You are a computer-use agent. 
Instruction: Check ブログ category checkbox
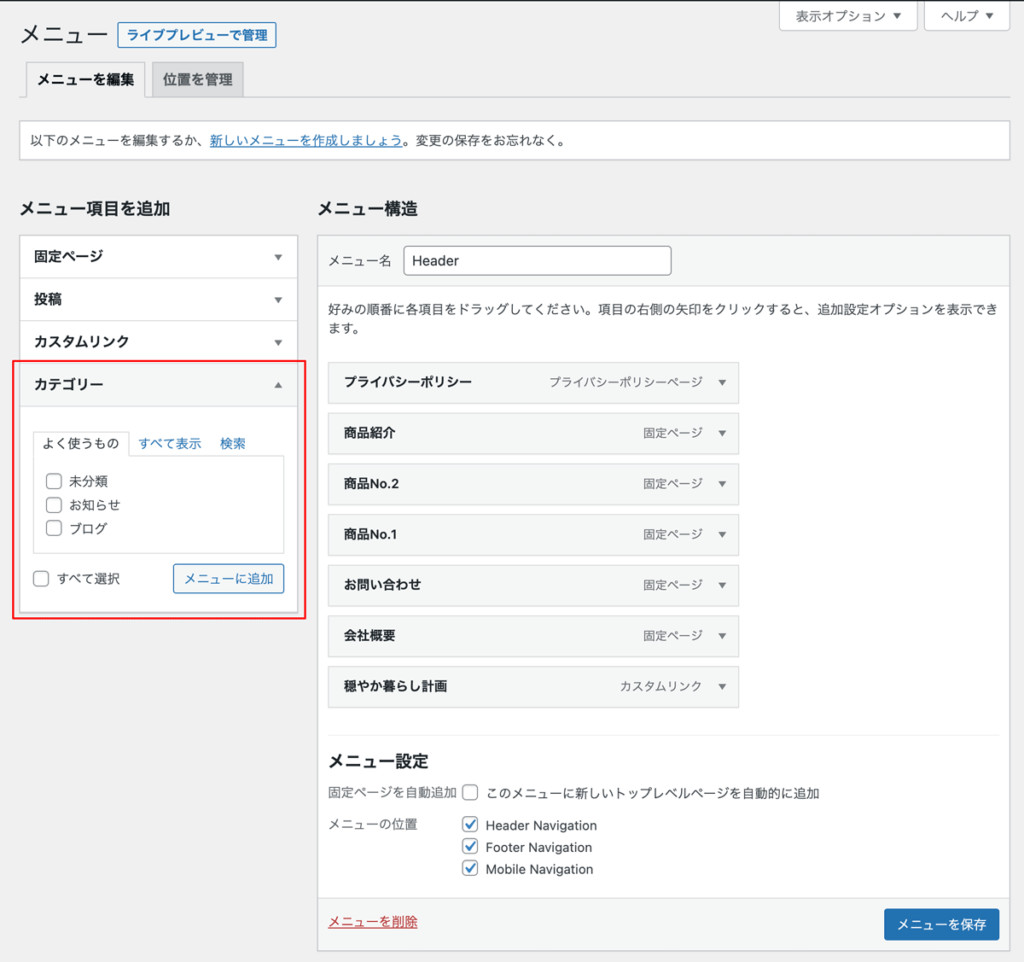(54, 528)
